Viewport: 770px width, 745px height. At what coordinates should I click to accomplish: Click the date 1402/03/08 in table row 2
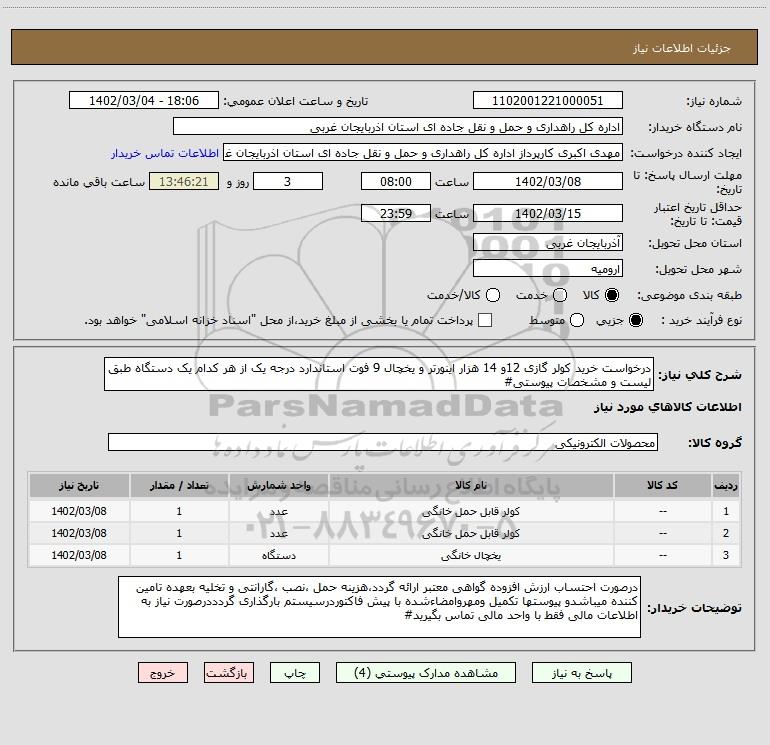tap(79, 533)
